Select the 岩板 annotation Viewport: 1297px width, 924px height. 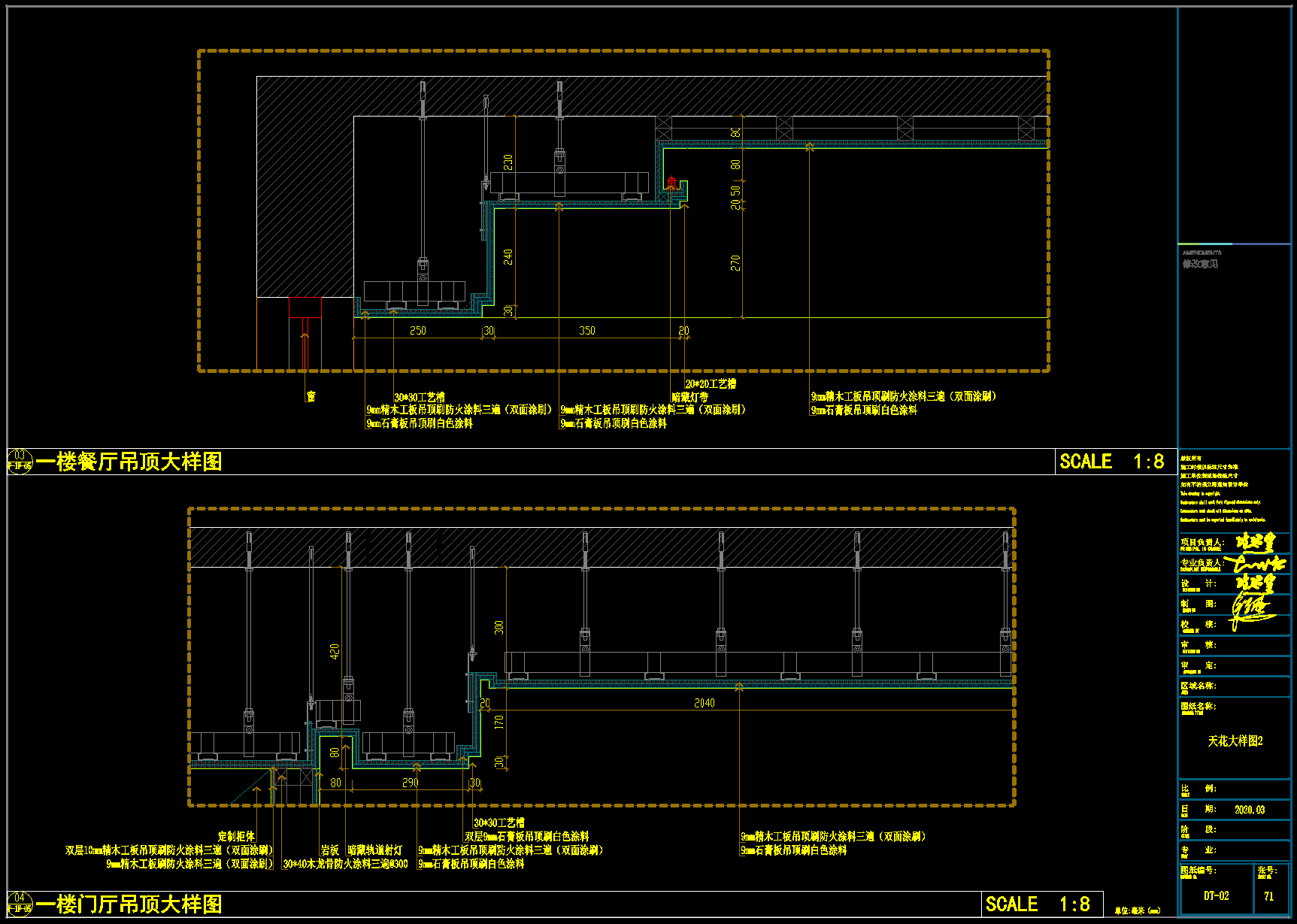click(x=329, y=850)
